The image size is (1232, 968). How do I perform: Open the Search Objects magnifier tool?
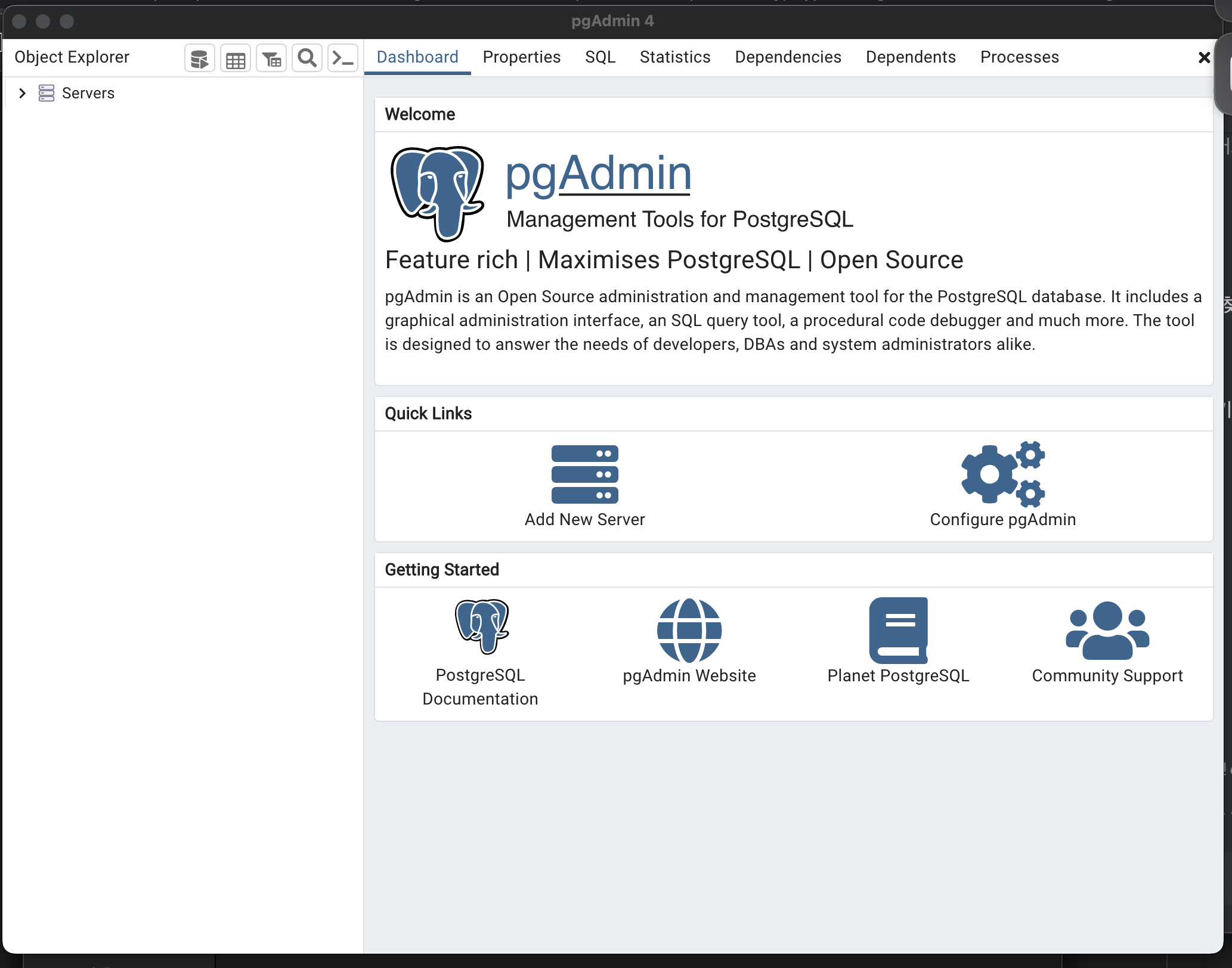(x=307, y=58)
